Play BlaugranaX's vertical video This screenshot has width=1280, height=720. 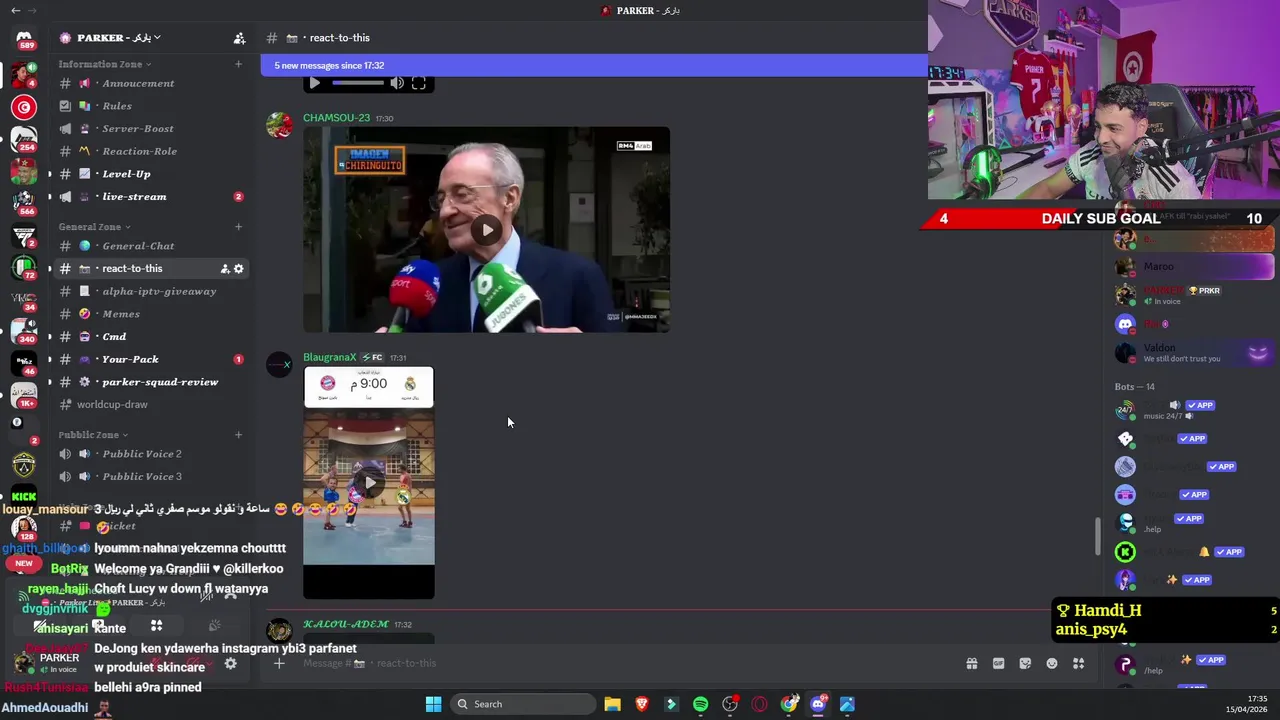point(369,483)
